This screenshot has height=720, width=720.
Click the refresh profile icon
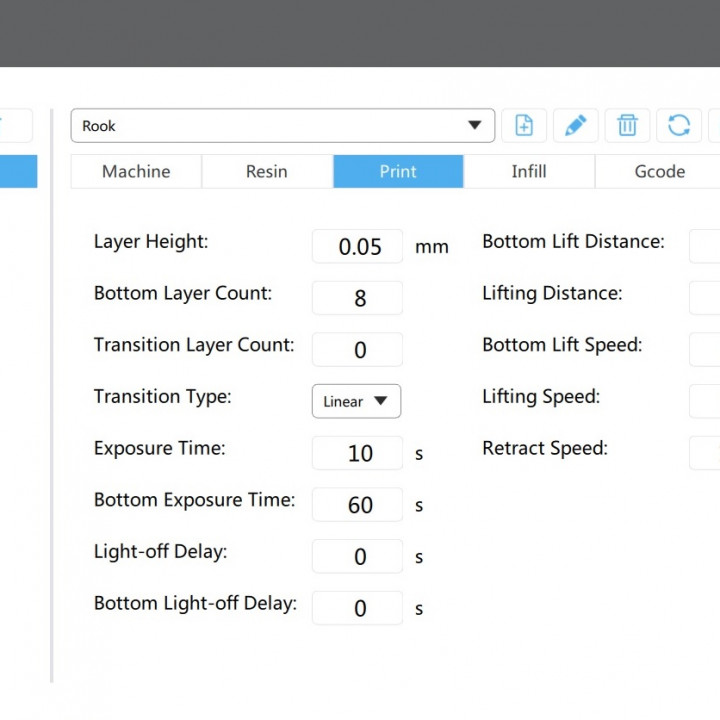click(679, 126)
